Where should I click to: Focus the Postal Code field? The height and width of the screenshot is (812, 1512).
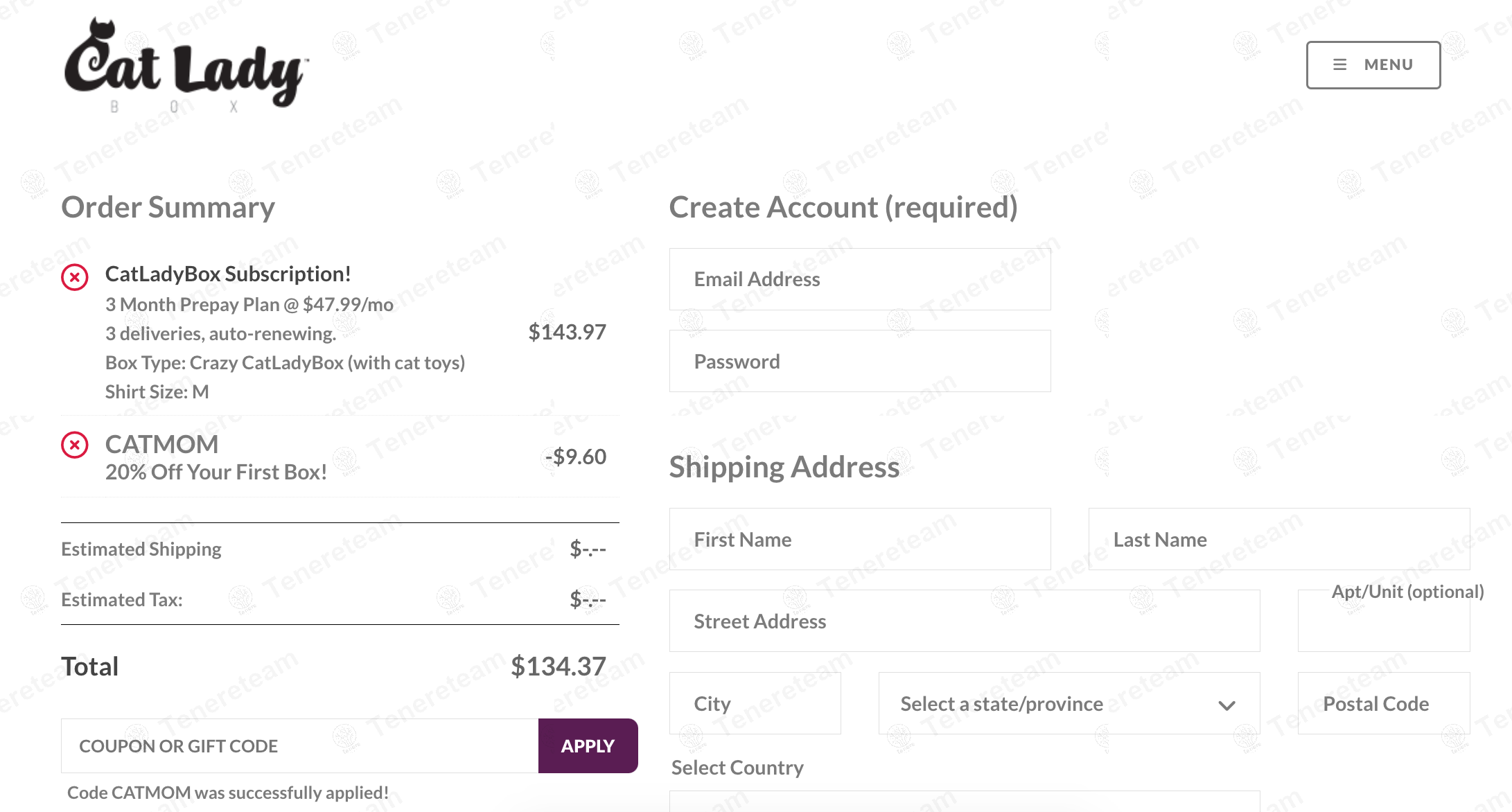[x=1383, y=703]
